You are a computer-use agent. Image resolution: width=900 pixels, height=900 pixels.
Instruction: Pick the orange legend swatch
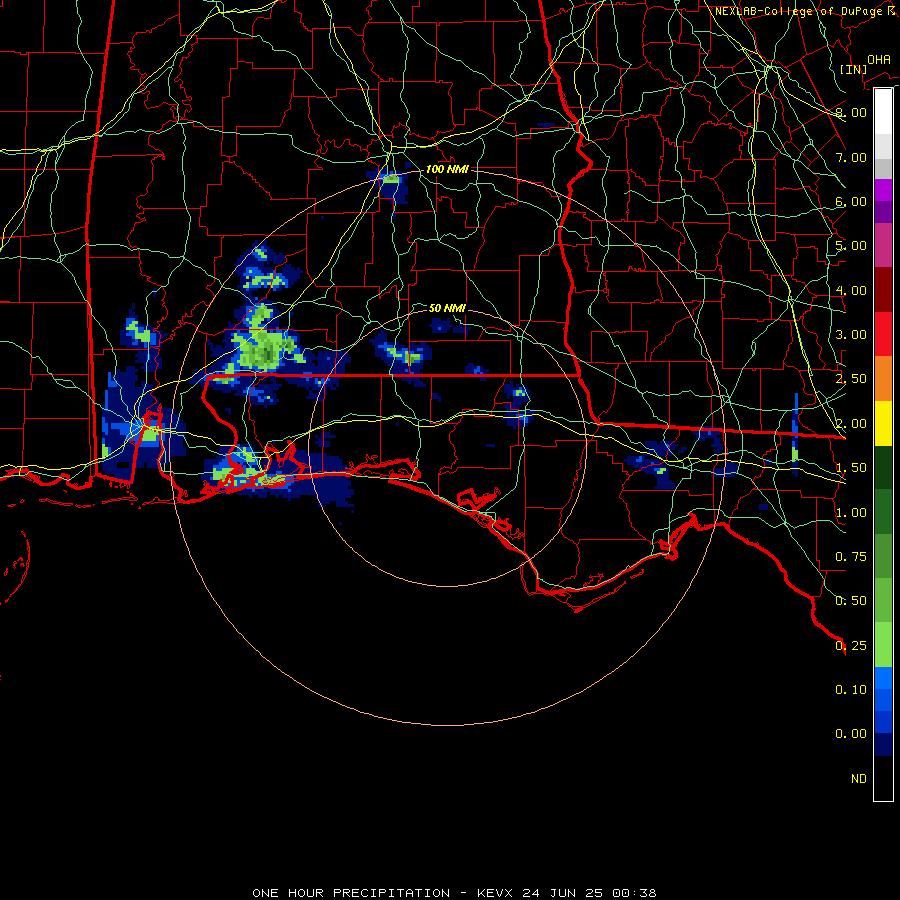[883, 379]
